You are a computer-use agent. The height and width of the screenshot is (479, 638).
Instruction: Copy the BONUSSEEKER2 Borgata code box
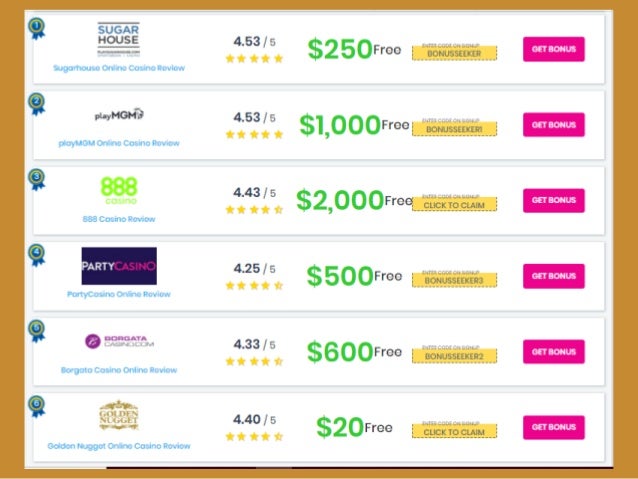454,356
